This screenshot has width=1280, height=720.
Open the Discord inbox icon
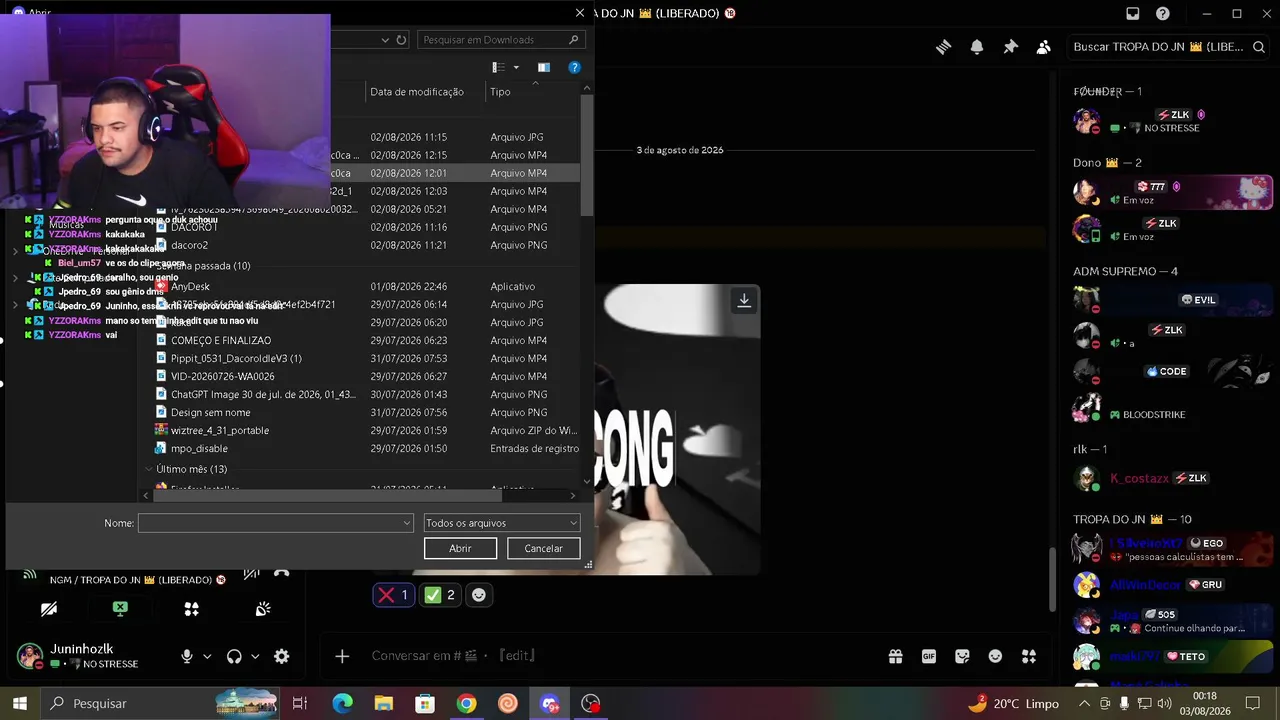[1132, 14]
